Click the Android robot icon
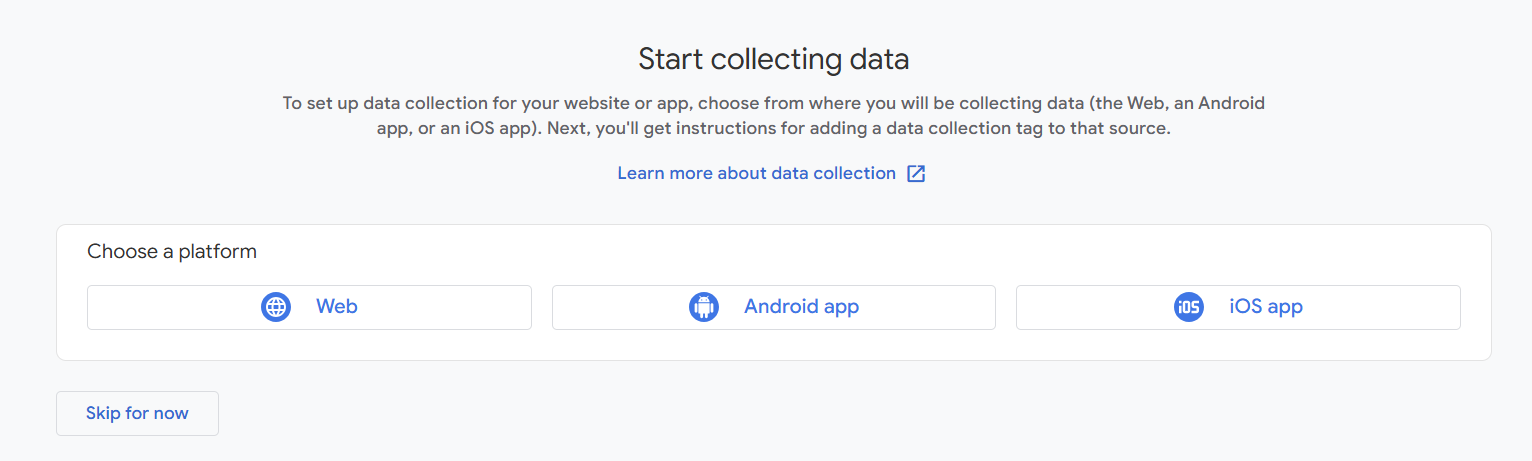The height and width of the screenshot is (461, 1532). point(704,307)
